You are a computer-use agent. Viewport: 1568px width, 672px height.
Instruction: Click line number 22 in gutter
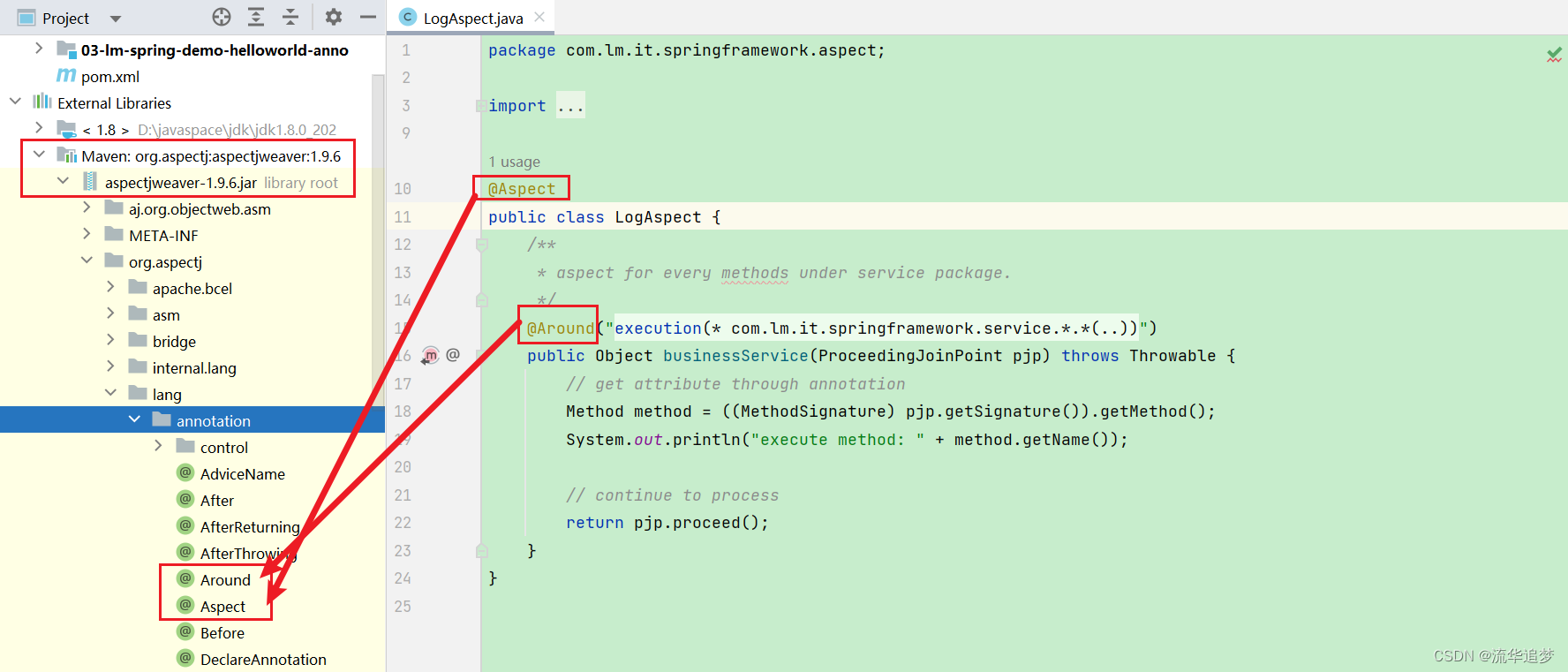(403, 523)
